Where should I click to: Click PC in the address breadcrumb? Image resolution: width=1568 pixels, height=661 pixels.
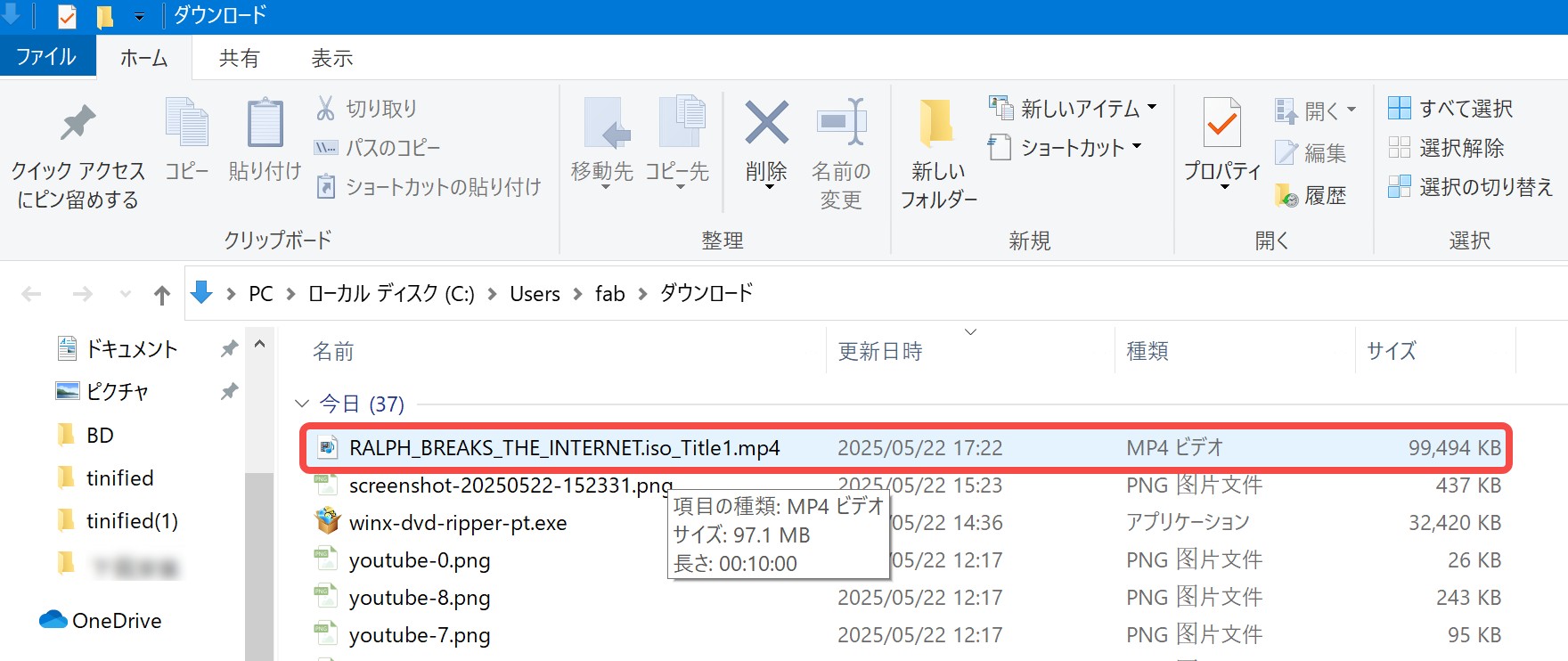[x=261, y=294]
